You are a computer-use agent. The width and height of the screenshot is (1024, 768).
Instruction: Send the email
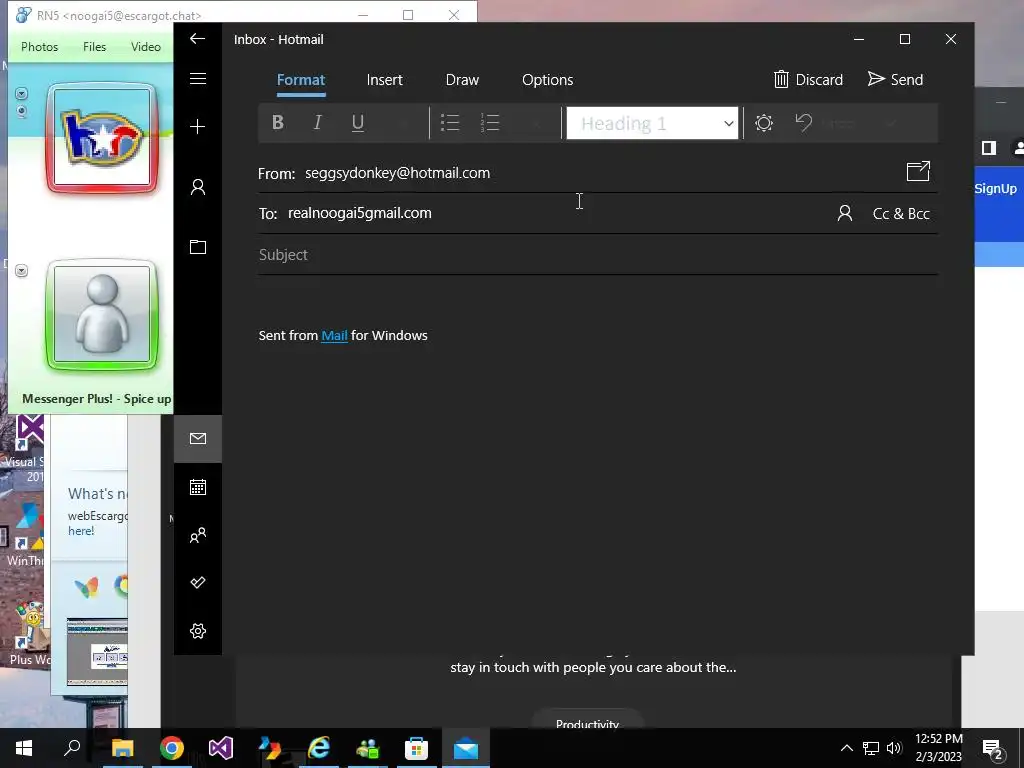[895, 80]
